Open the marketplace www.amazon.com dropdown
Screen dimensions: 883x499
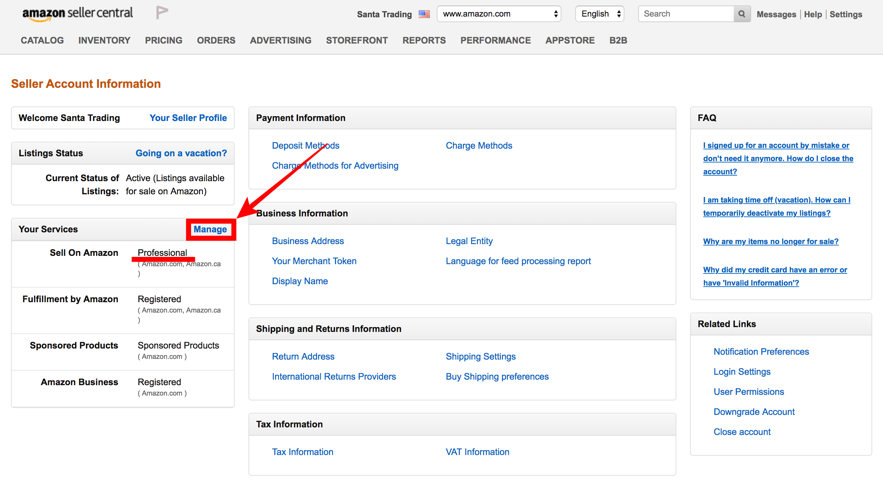coord(500,14)
